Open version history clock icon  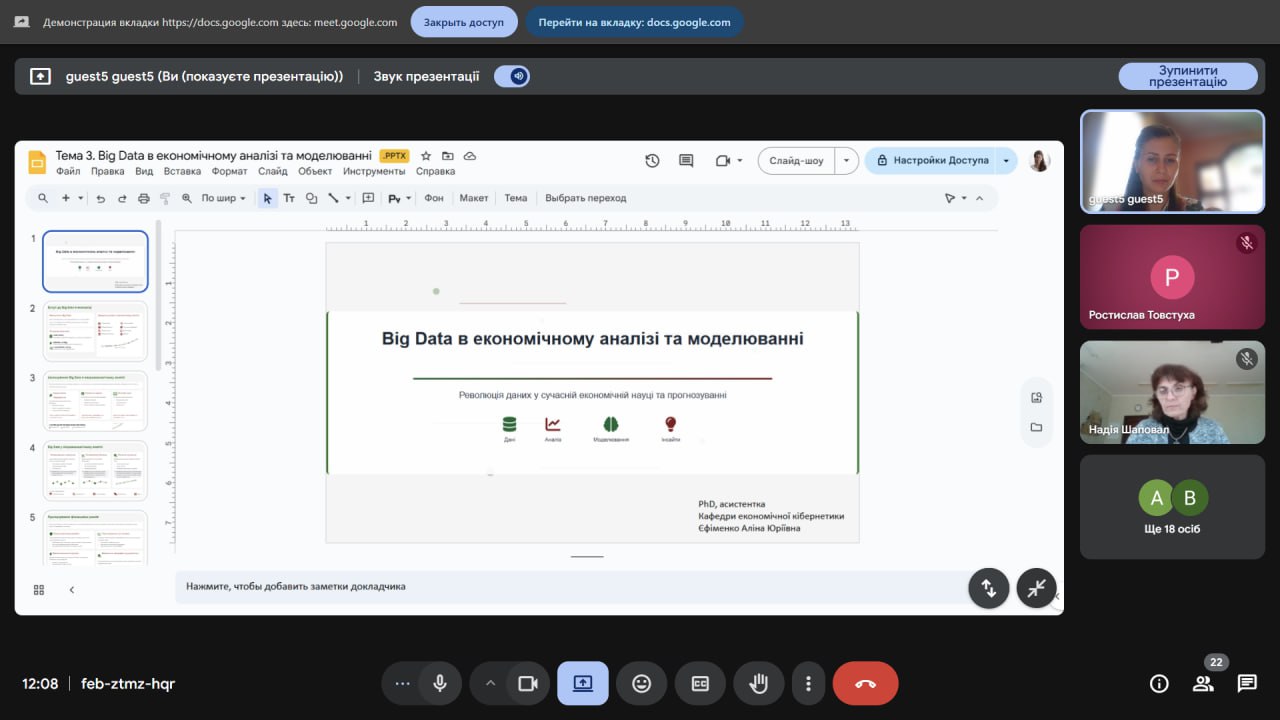[652, 161]
